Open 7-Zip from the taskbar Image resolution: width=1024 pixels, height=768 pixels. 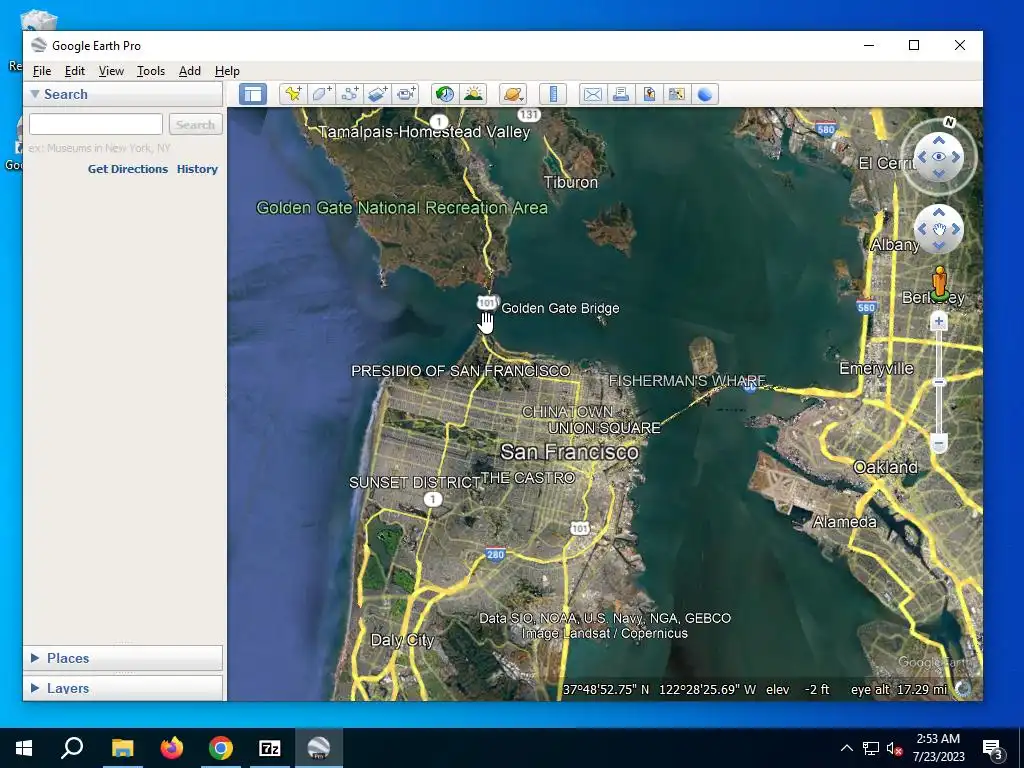(270, 748)
